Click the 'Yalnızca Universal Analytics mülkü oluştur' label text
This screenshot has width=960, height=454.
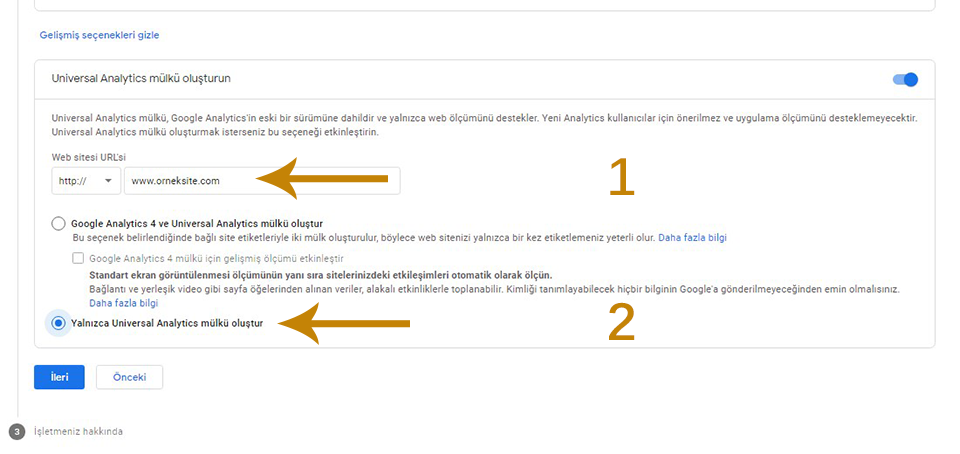click(x=167, y=324)
